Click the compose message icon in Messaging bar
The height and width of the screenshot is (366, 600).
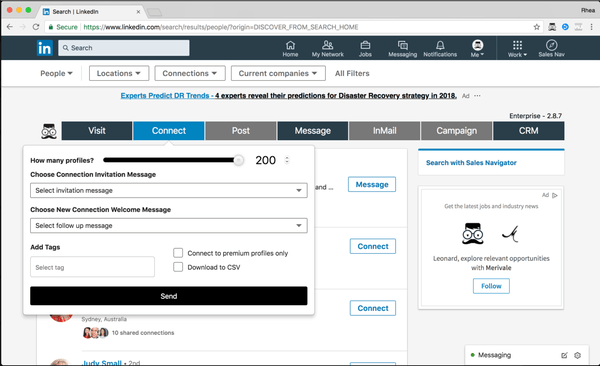pos(564,355)
